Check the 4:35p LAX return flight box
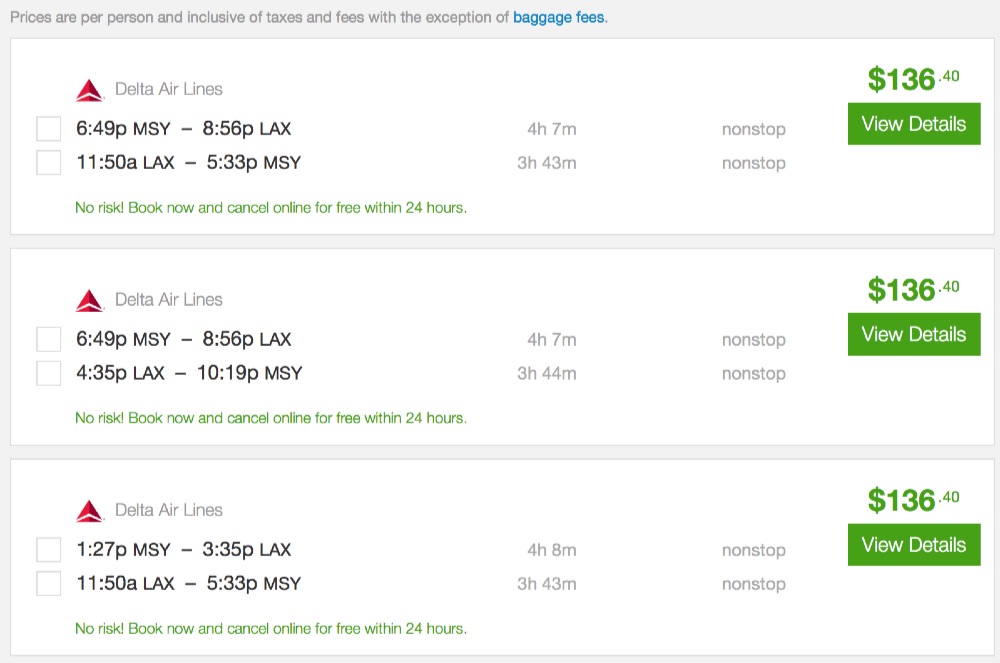1000x663 pixels. tap(49, 374)
